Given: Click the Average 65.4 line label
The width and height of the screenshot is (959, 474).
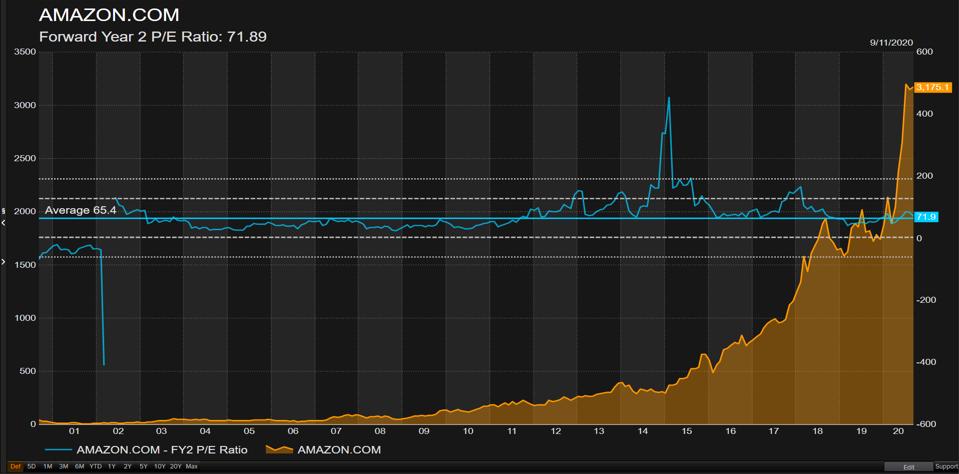Looking at the screenshot, I should coord(81,211).
